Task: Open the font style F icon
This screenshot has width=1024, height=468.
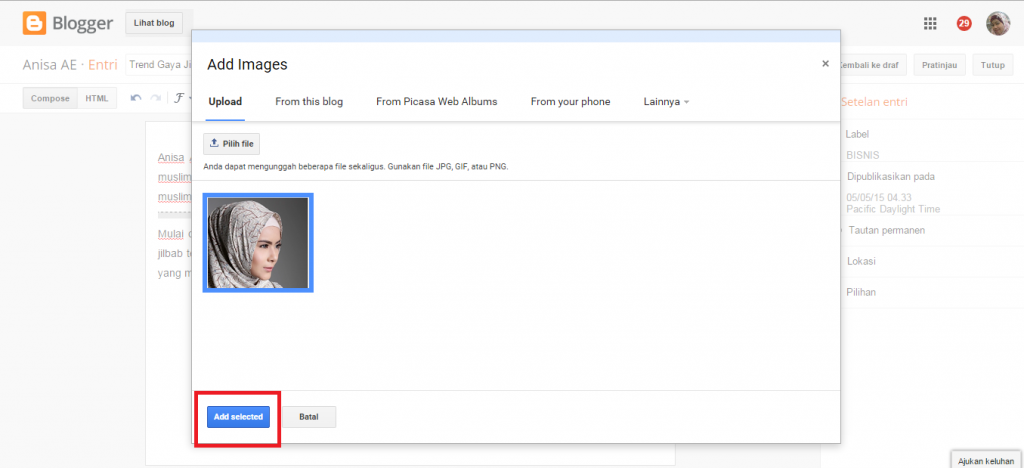Action: tap(179, 98)
